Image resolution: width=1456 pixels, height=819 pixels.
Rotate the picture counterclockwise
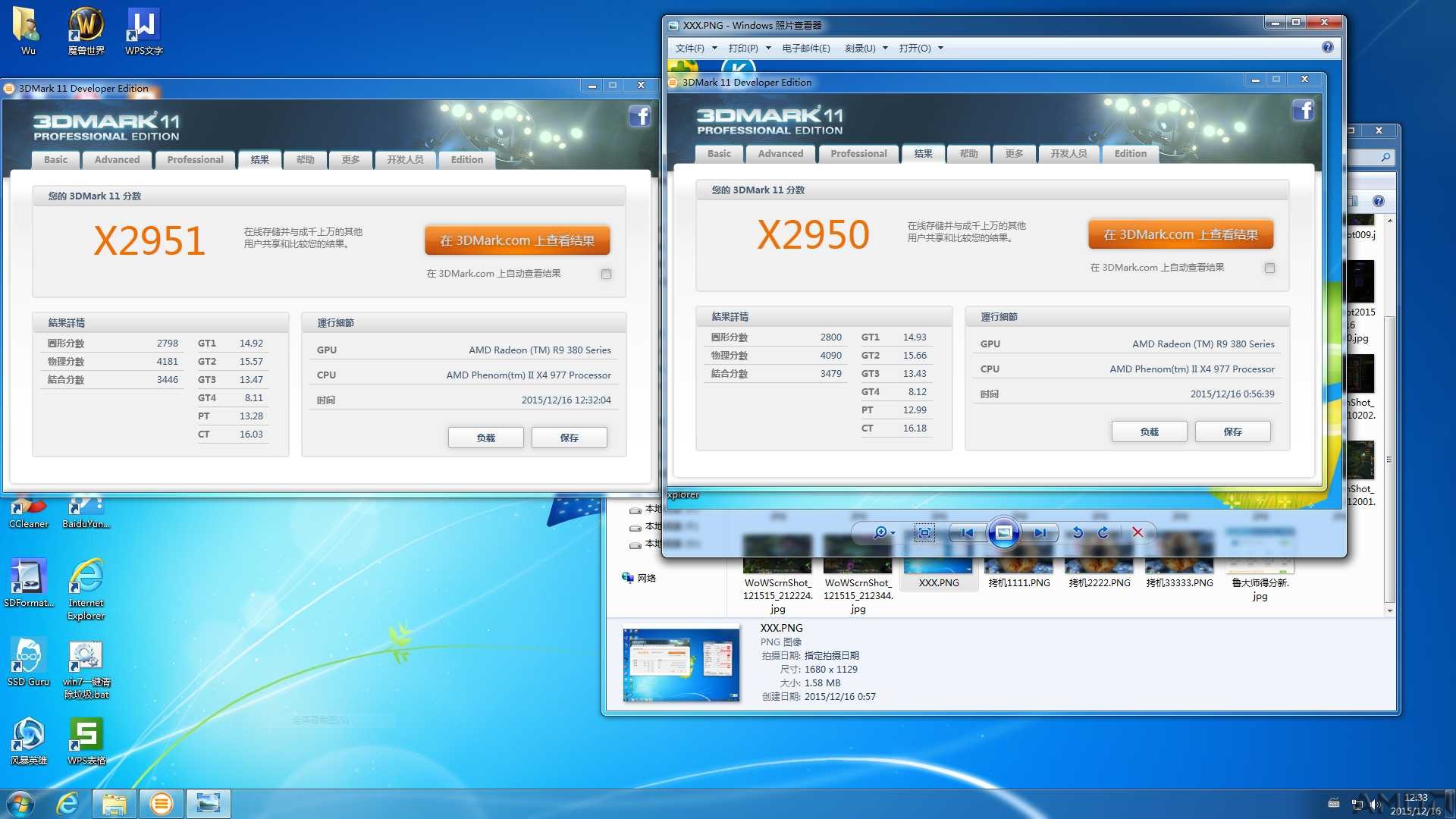tap(1077, 533)
